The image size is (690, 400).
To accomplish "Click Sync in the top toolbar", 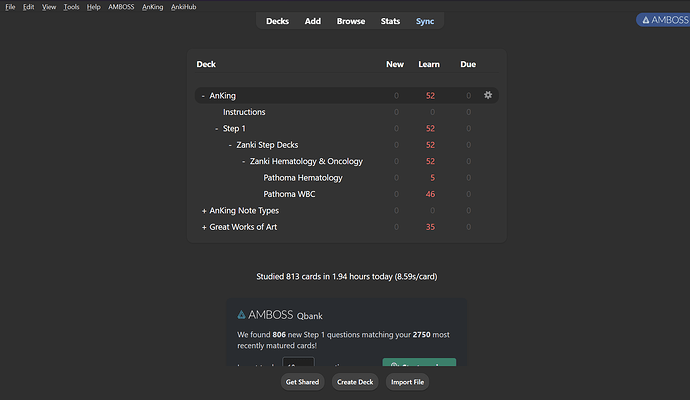I will pos(426,21).
